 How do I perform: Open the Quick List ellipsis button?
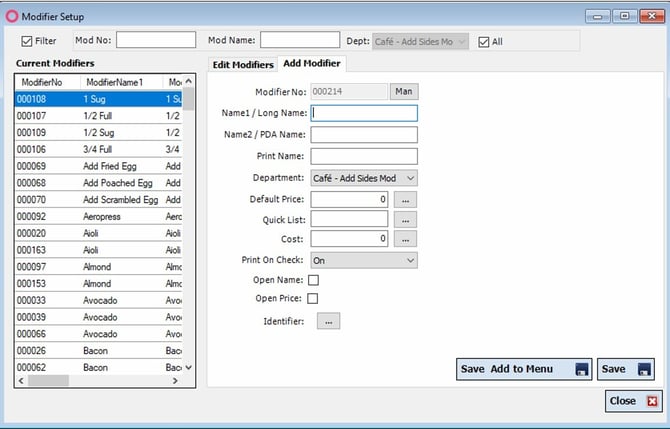pyautogui.click(x=405, y=220)
